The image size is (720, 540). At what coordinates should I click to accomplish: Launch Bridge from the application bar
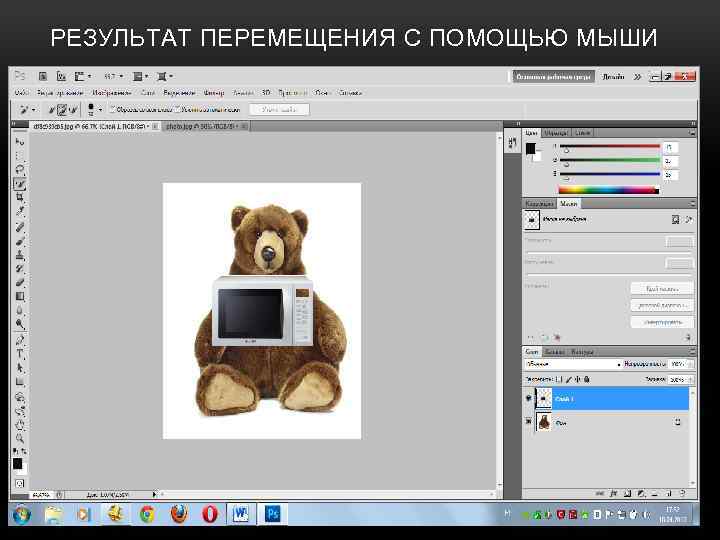click(43, 76)
